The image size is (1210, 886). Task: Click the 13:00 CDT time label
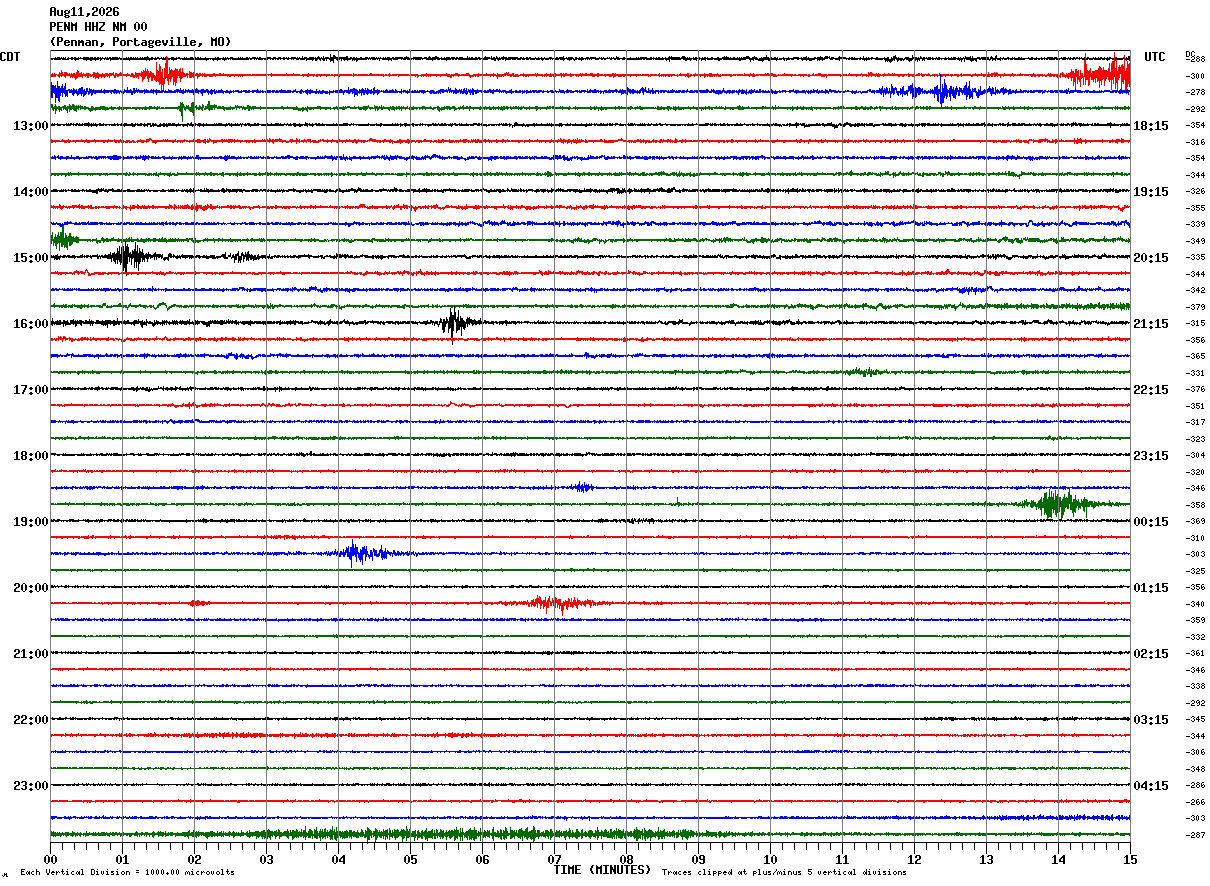click(x=30, y=126)
